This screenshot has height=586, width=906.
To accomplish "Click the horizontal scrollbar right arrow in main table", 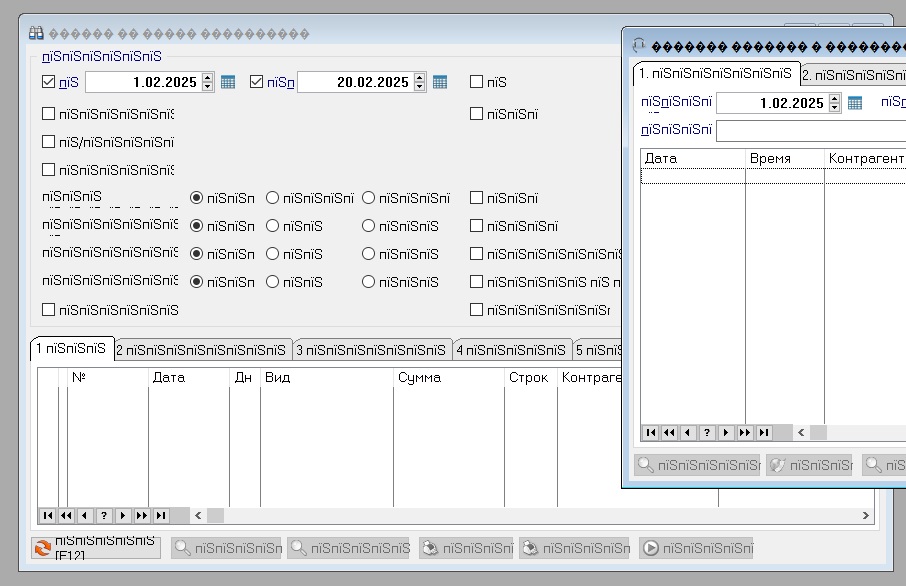I will 866,516.
